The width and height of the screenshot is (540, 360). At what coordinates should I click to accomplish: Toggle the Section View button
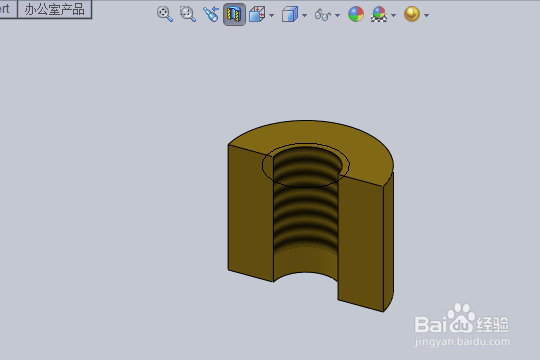coord(234,14)
